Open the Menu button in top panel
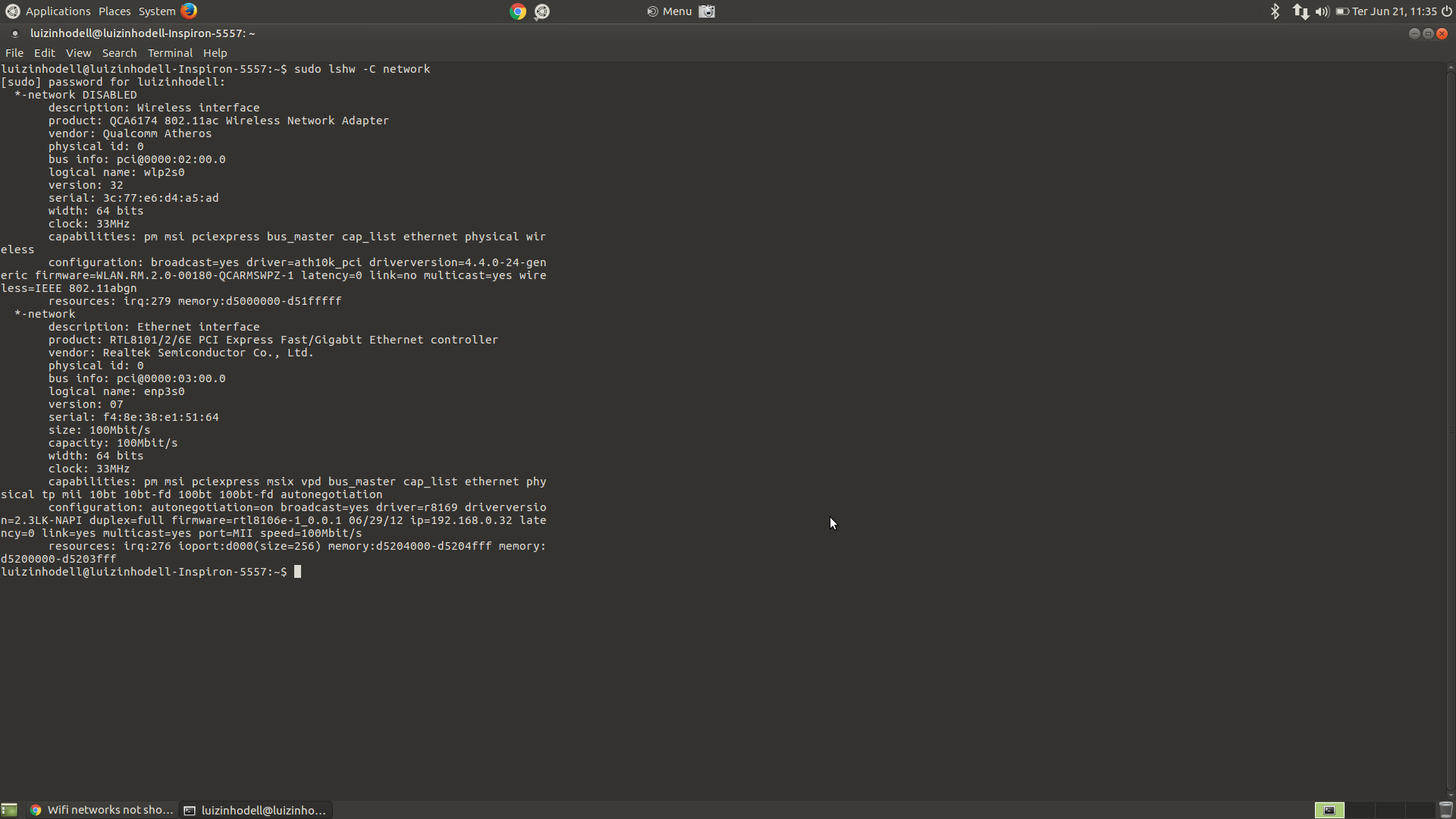 click(x=670, y=11)
